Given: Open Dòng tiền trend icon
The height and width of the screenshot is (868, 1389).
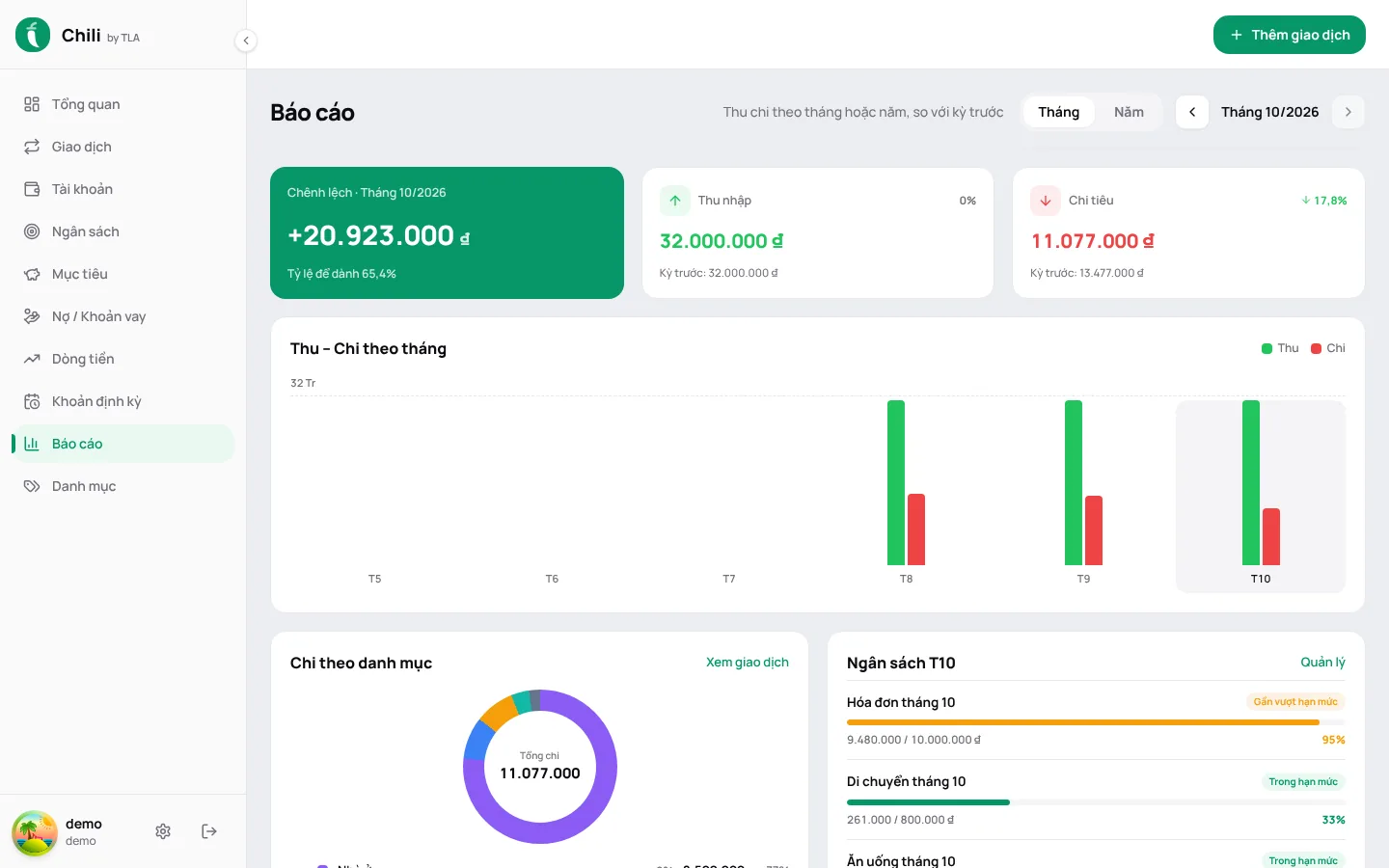Looking at the screenshot, I should [x=32, y=359].
